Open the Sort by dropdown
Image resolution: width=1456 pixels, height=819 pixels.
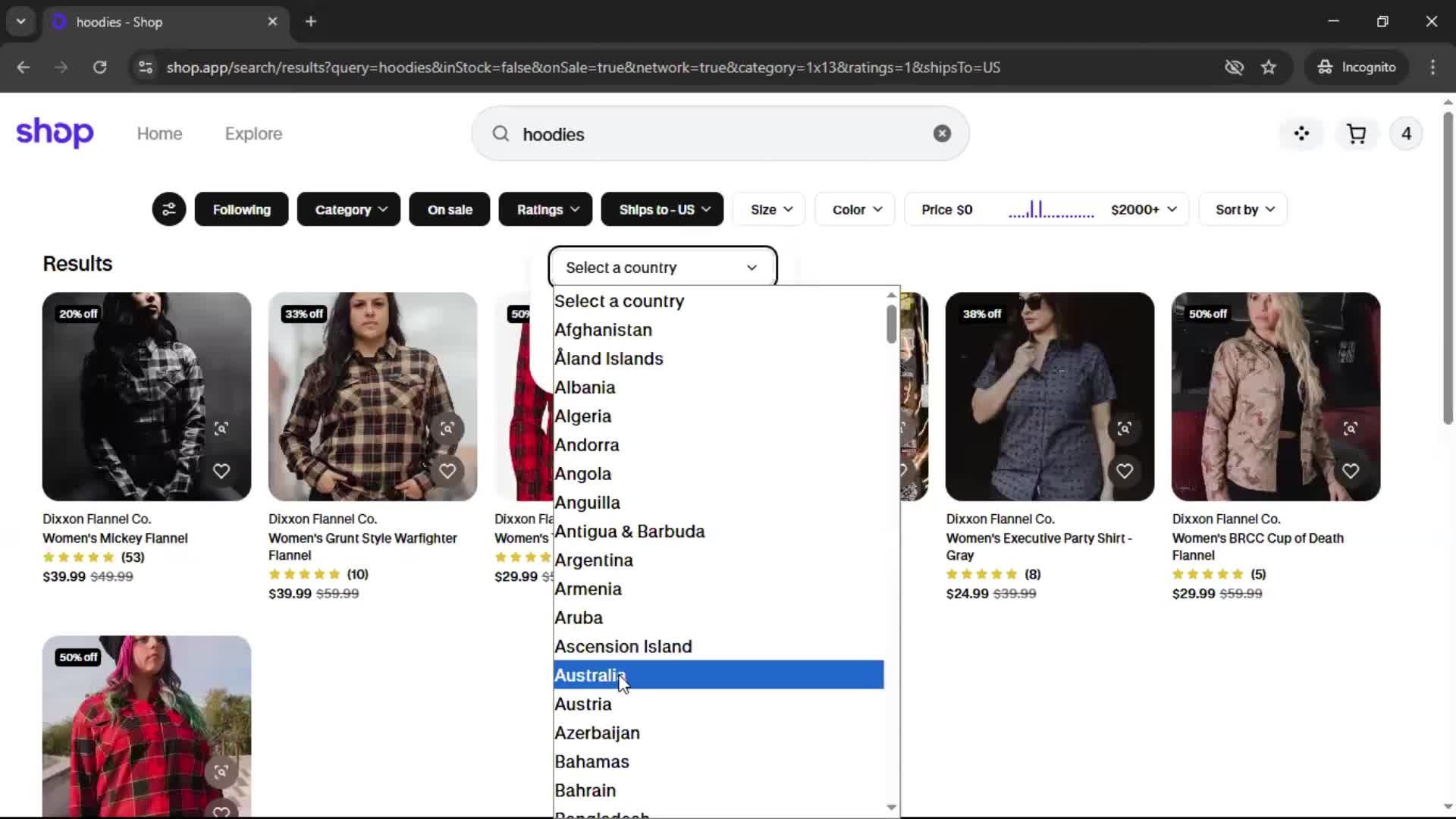(x=1244, y=209)
